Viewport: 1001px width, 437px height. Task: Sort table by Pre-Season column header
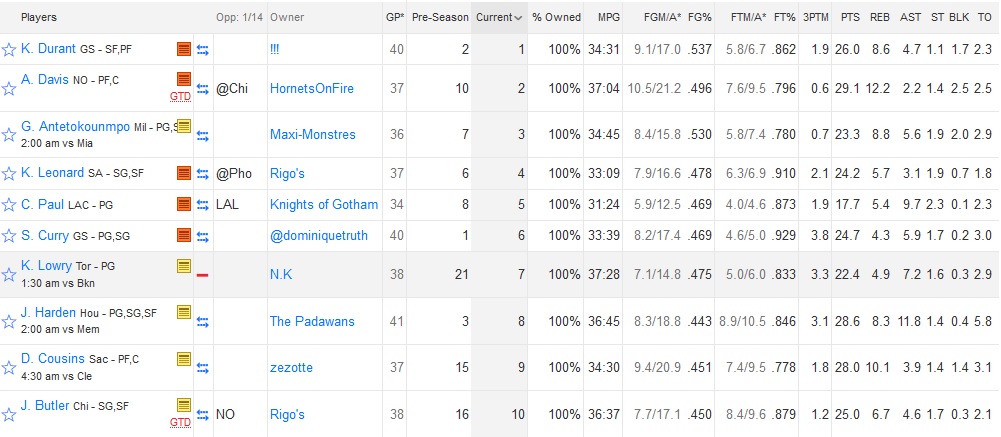click(x=440, y=17)
